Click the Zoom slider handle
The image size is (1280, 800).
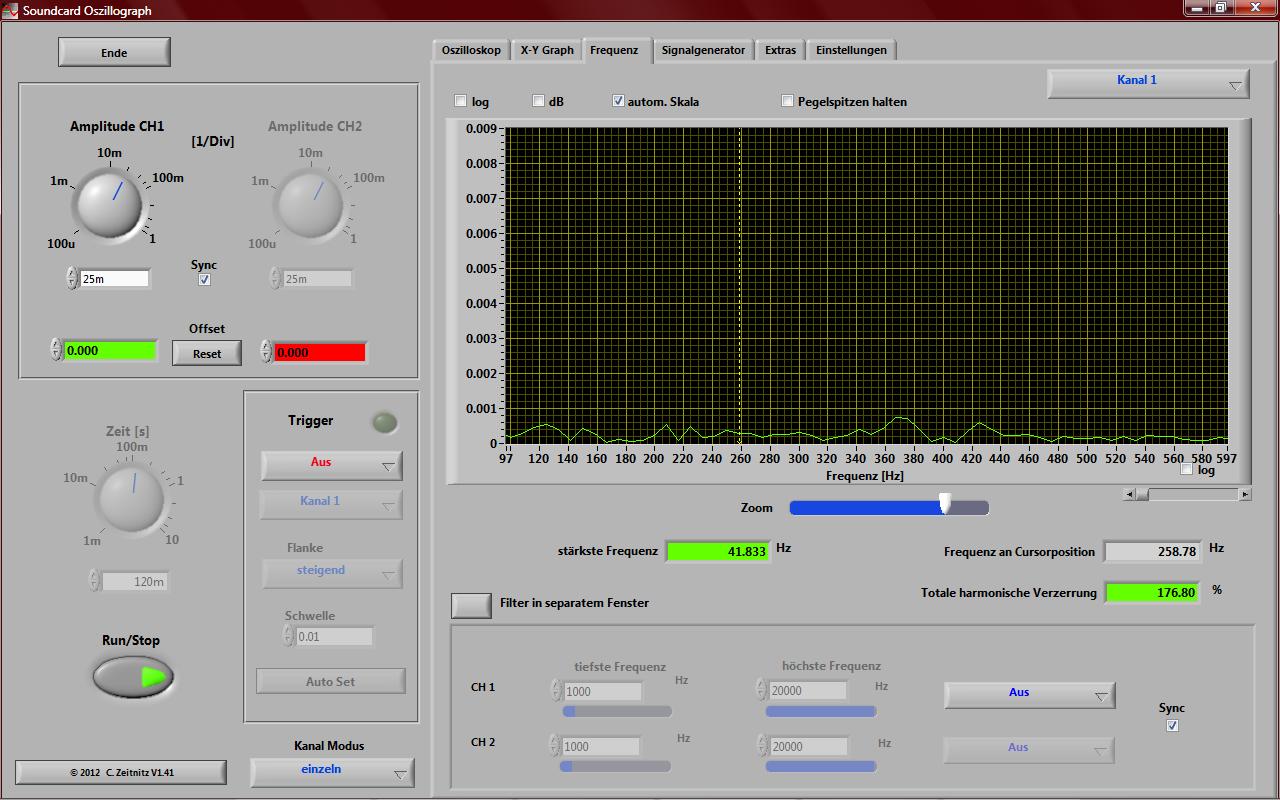(x=945, y=505)
